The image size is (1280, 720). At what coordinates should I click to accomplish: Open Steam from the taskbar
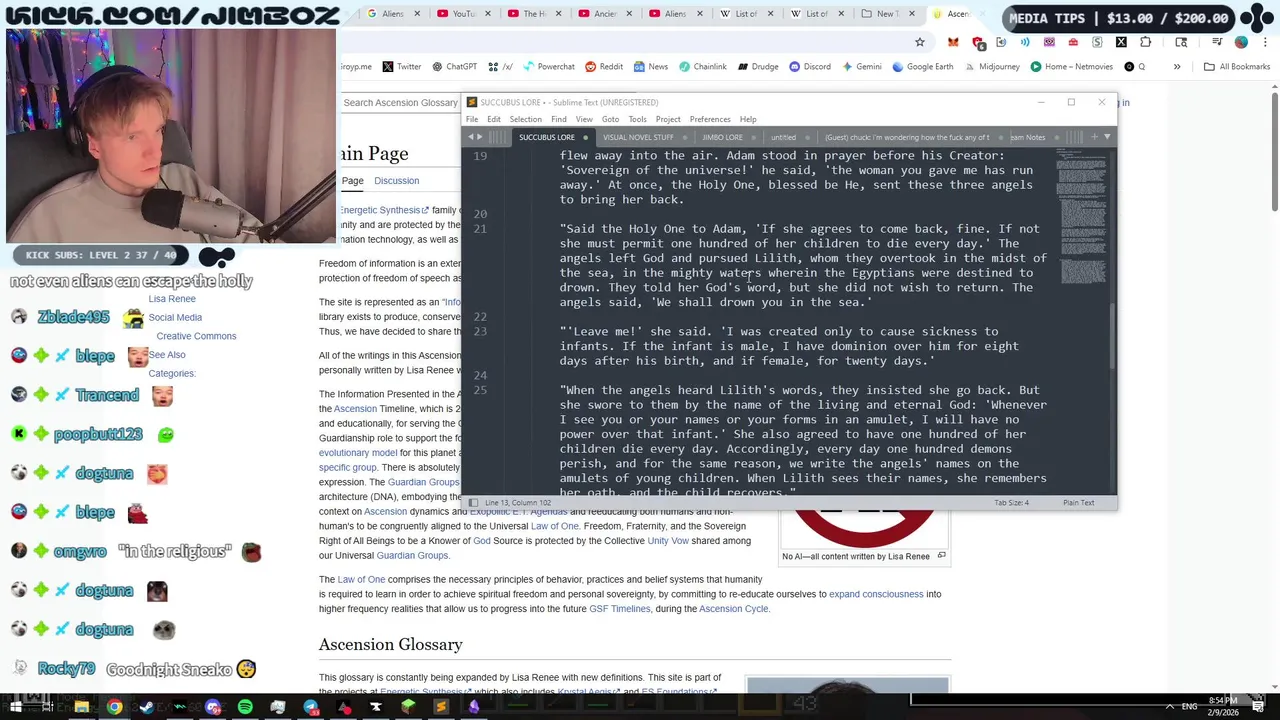click(x=147, y=707)
